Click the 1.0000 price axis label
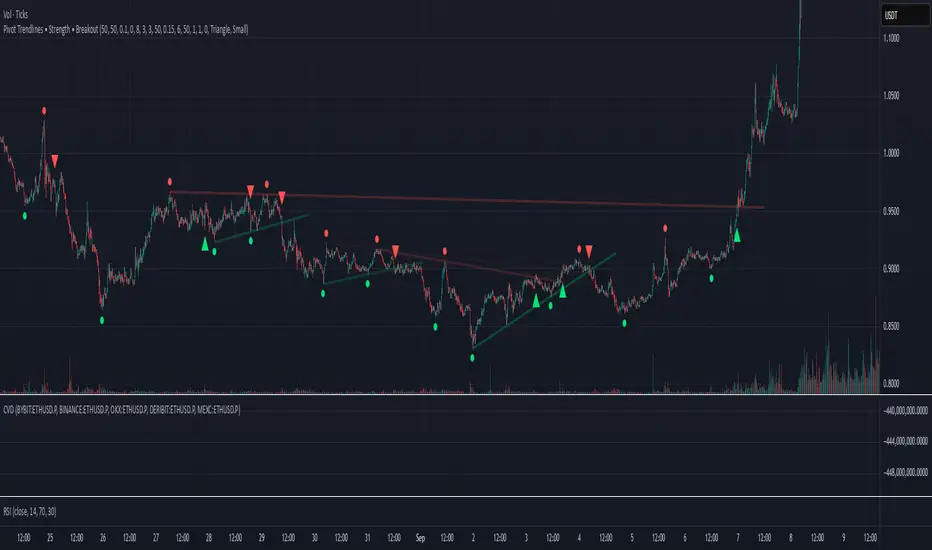This screenshot has height=550, width=932. 891,153
